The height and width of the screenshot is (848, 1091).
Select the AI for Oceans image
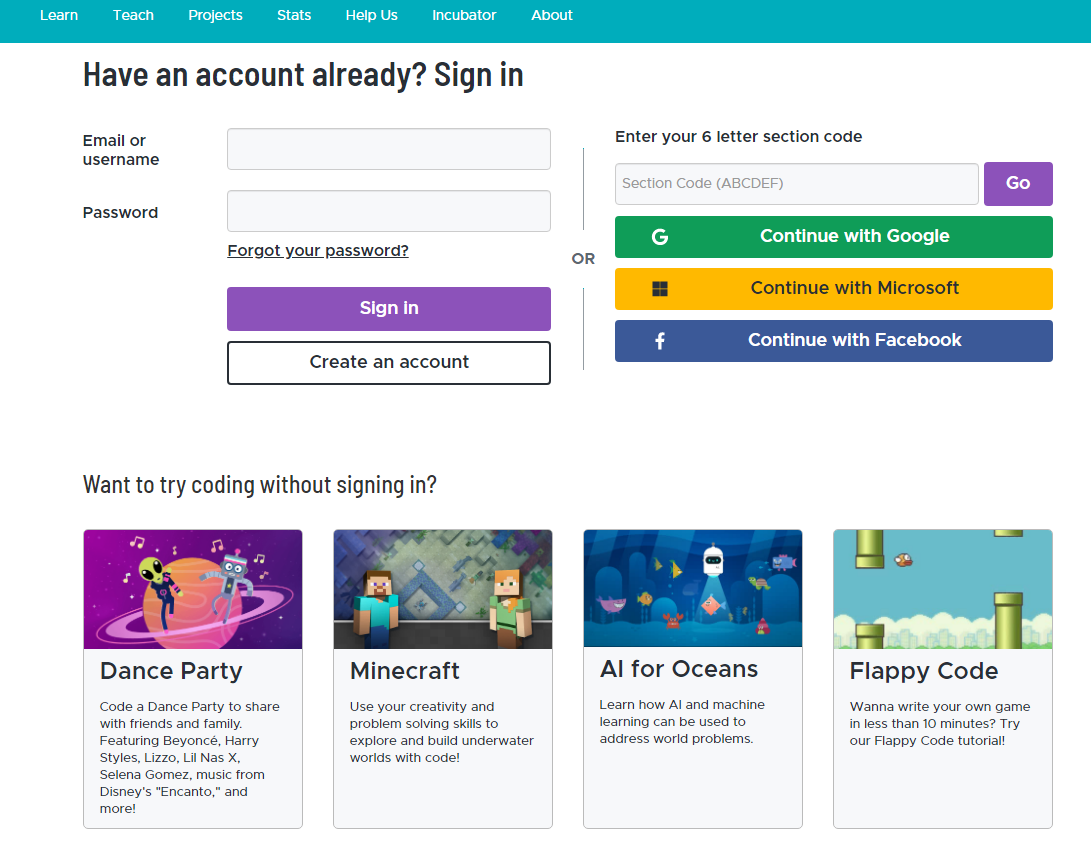coord(693,588)
